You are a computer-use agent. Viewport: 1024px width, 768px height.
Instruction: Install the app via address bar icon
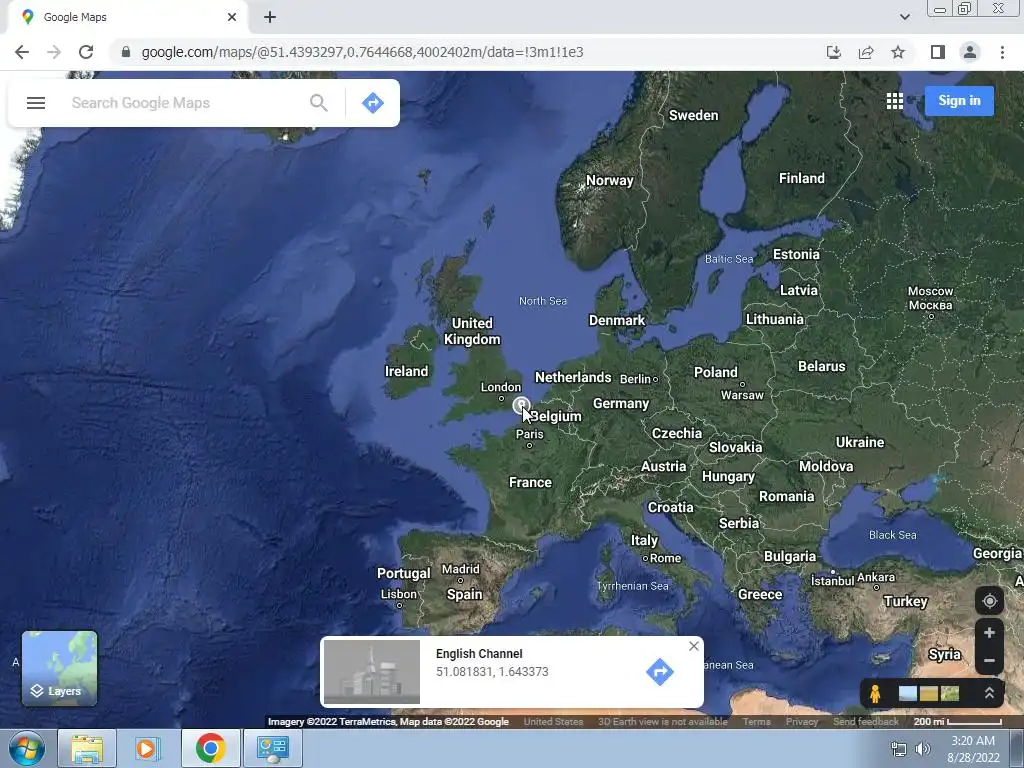(x=834, y=52)
